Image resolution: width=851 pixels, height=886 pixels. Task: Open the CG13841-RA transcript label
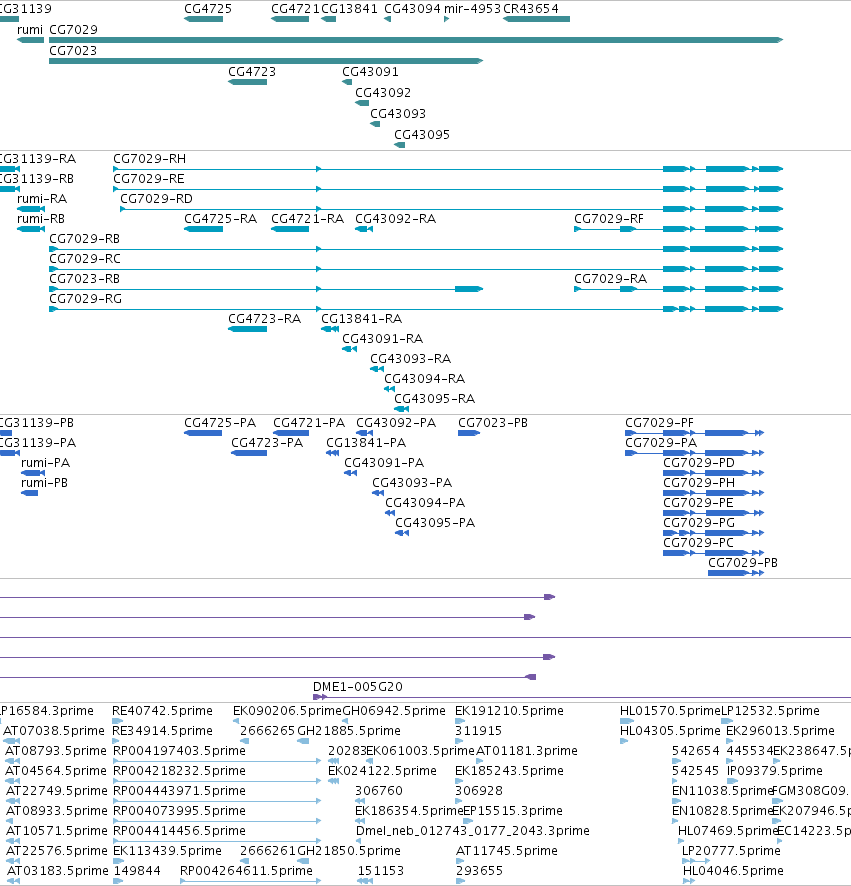click(362, 319)
